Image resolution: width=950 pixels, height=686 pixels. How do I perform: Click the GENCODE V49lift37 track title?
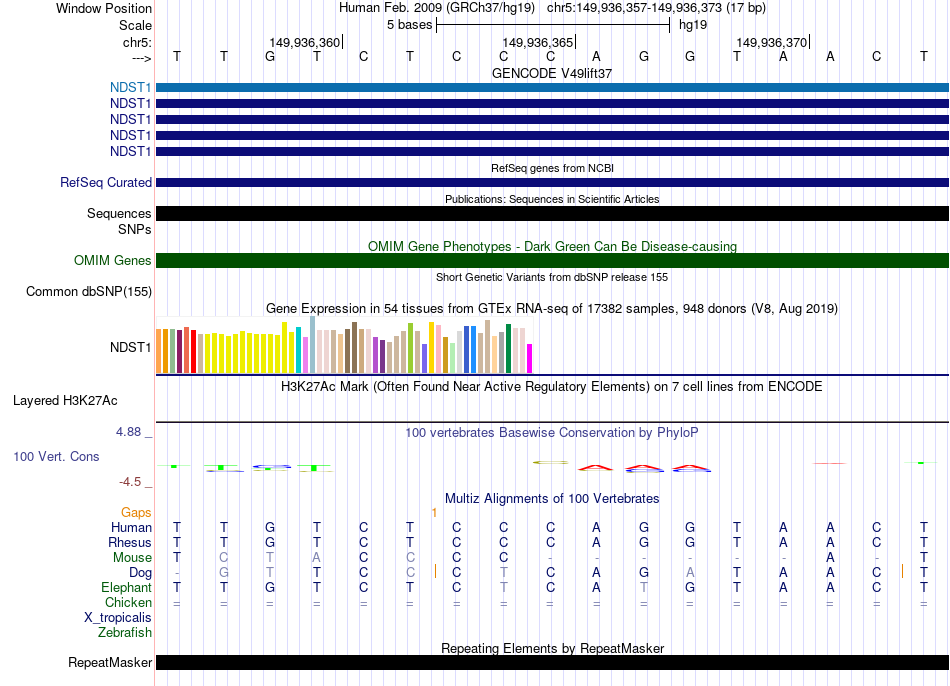552,73
